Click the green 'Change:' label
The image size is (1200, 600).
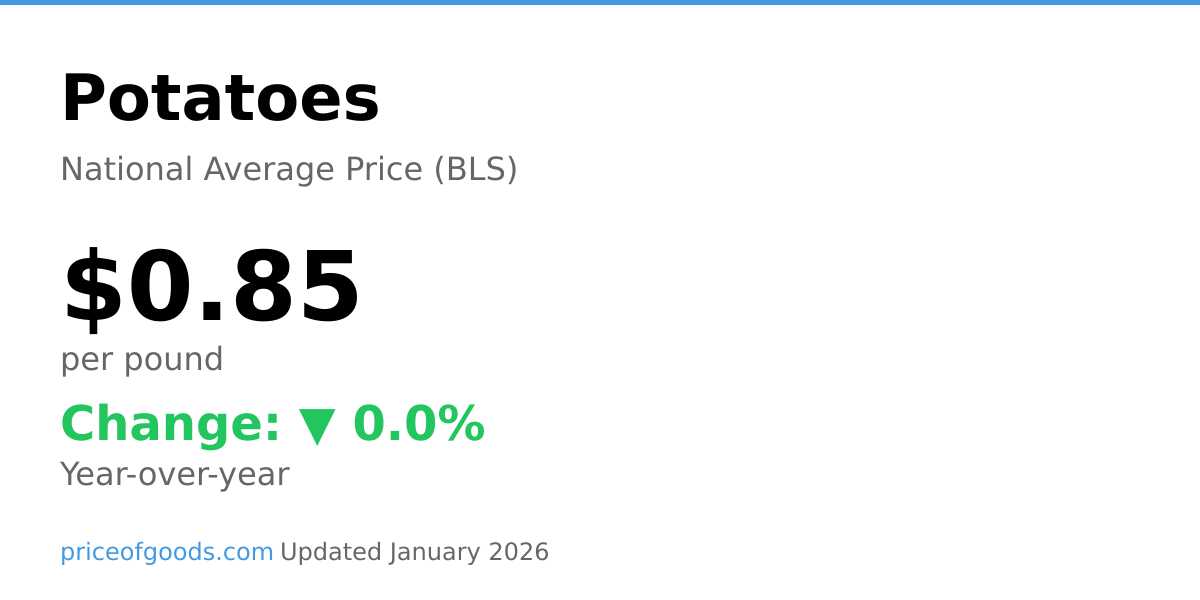point(170,424)
